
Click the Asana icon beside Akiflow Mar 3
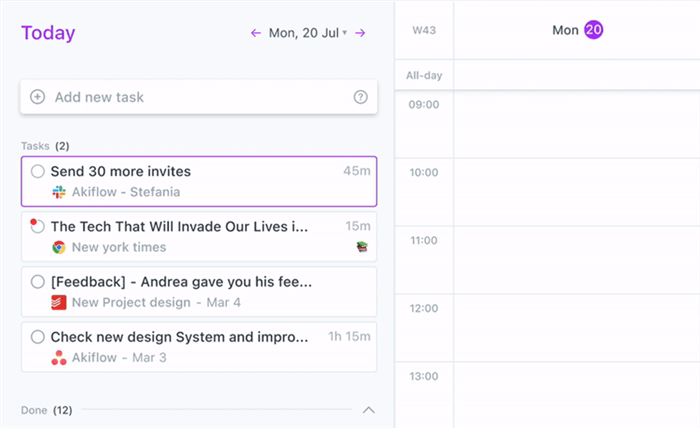click(x=59, y=357)
